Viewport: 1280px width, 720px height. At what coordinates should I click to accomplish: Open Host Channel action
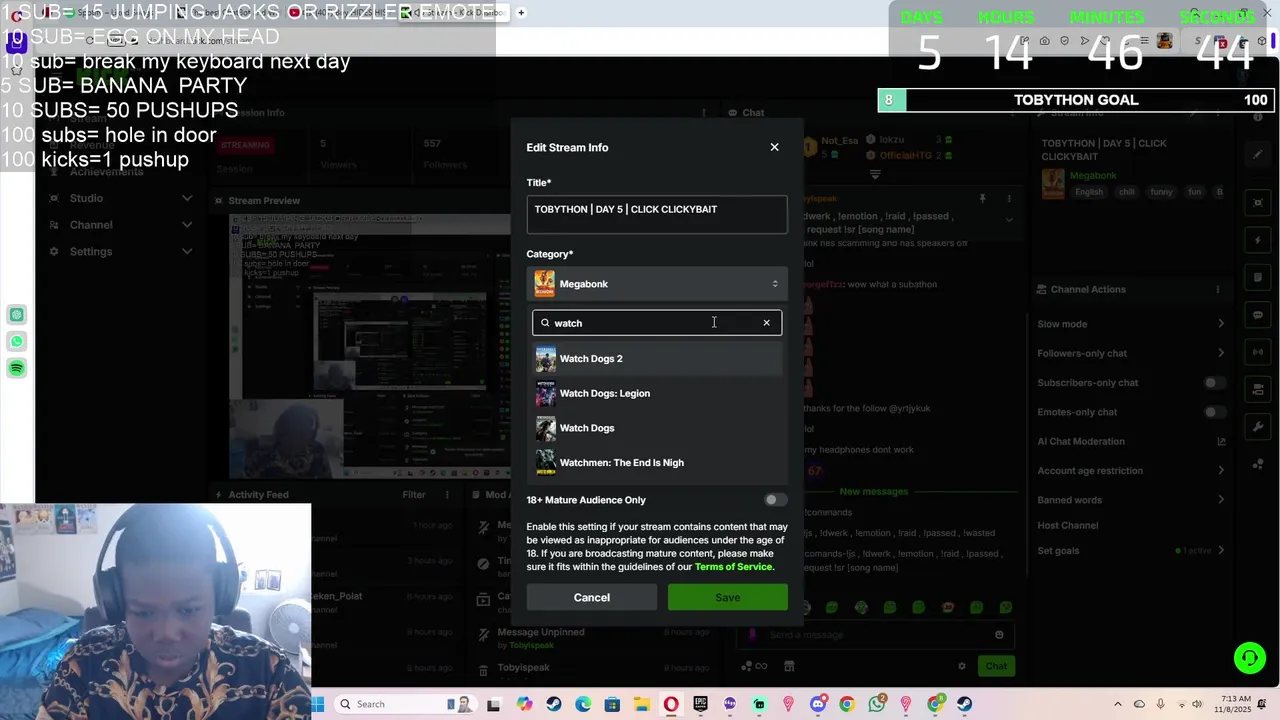click(1067, 525)
